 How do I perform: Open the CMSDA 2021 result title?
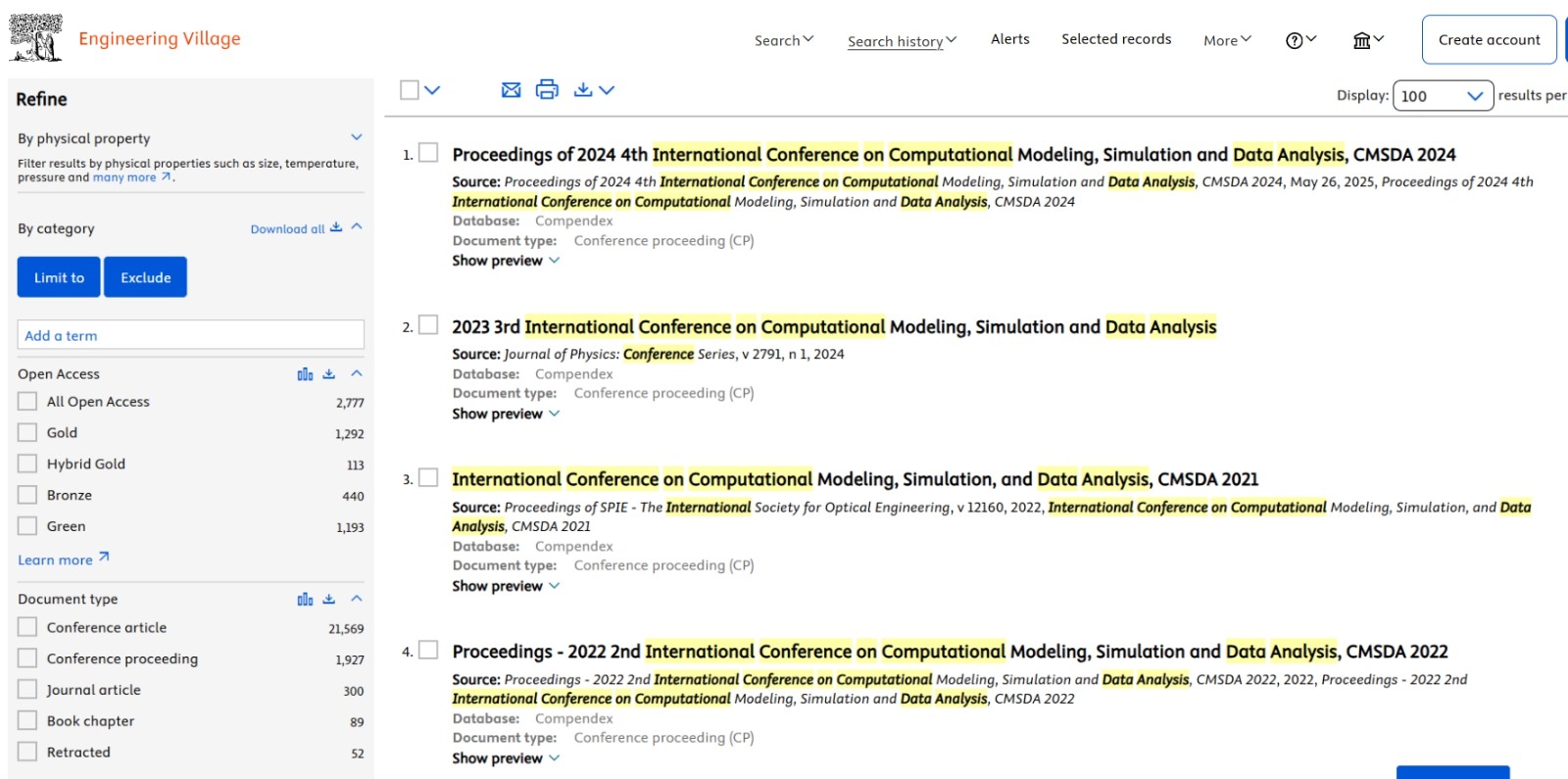pyautogui.click(x=855, y=479)
